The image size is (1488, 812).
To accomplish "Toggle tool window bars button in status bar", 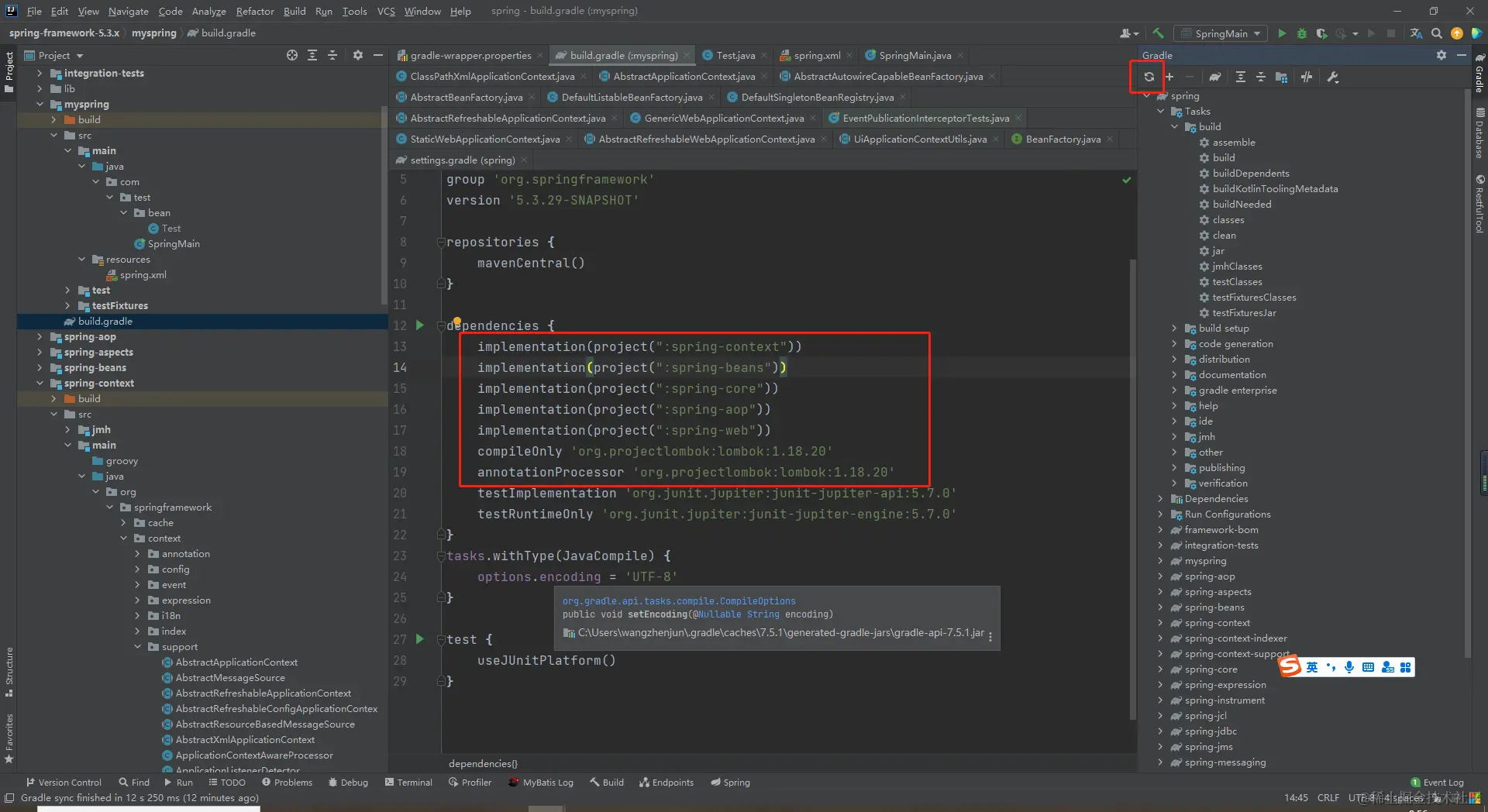I will (9, 797).
